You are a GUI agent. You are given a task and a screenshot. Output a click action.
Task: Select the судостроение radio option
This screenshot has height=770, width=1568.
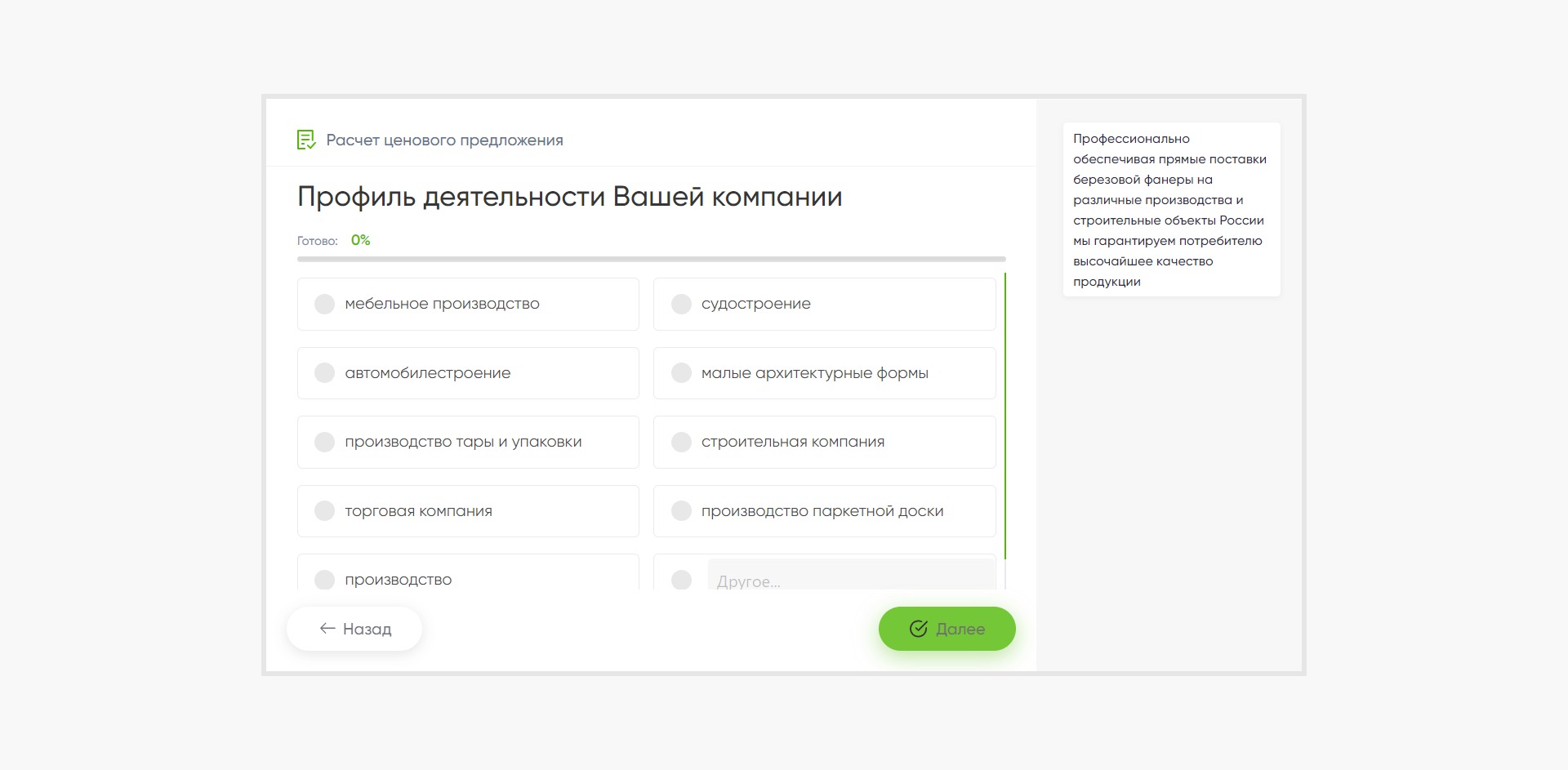824,304
